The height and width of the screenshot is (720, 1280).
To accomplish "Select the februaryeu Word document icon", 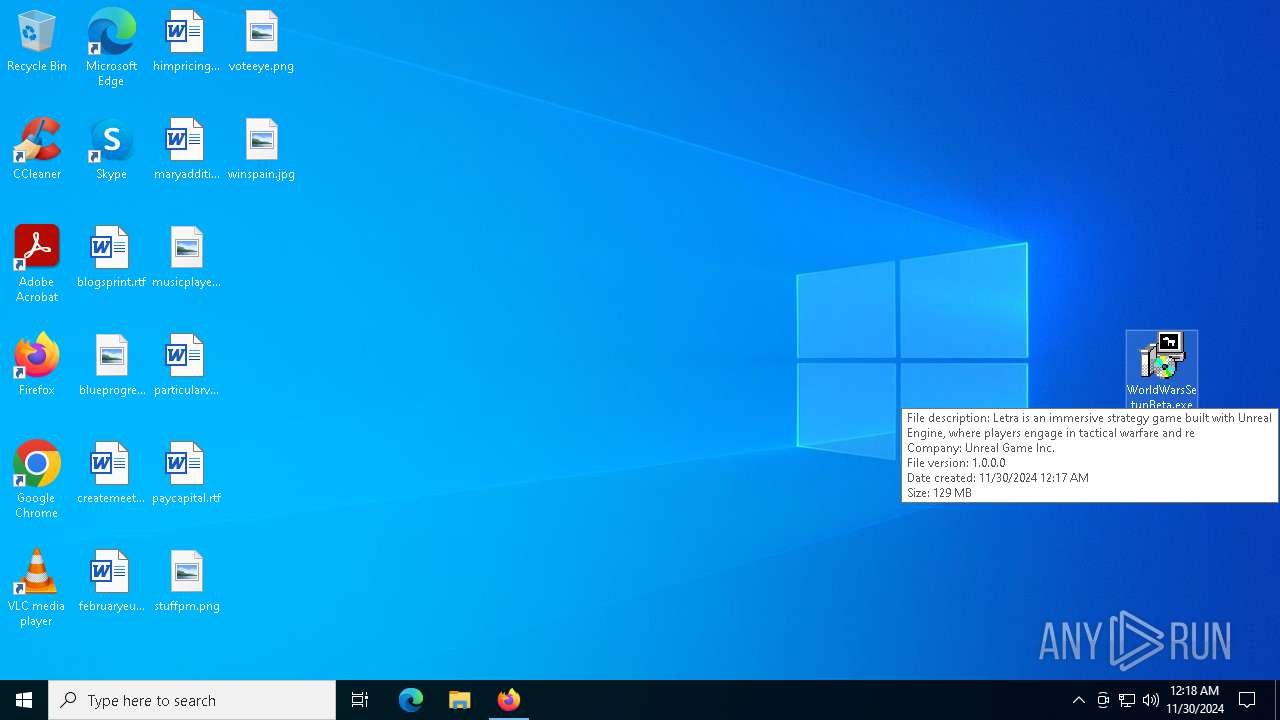I will (111, 582).
